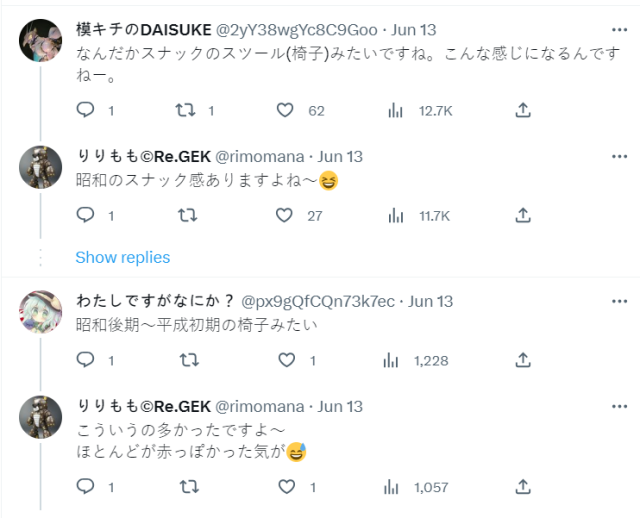Reply to 模キチのDAISUKE's tweet
Screen dimensions: 640x518
[86, 111]
